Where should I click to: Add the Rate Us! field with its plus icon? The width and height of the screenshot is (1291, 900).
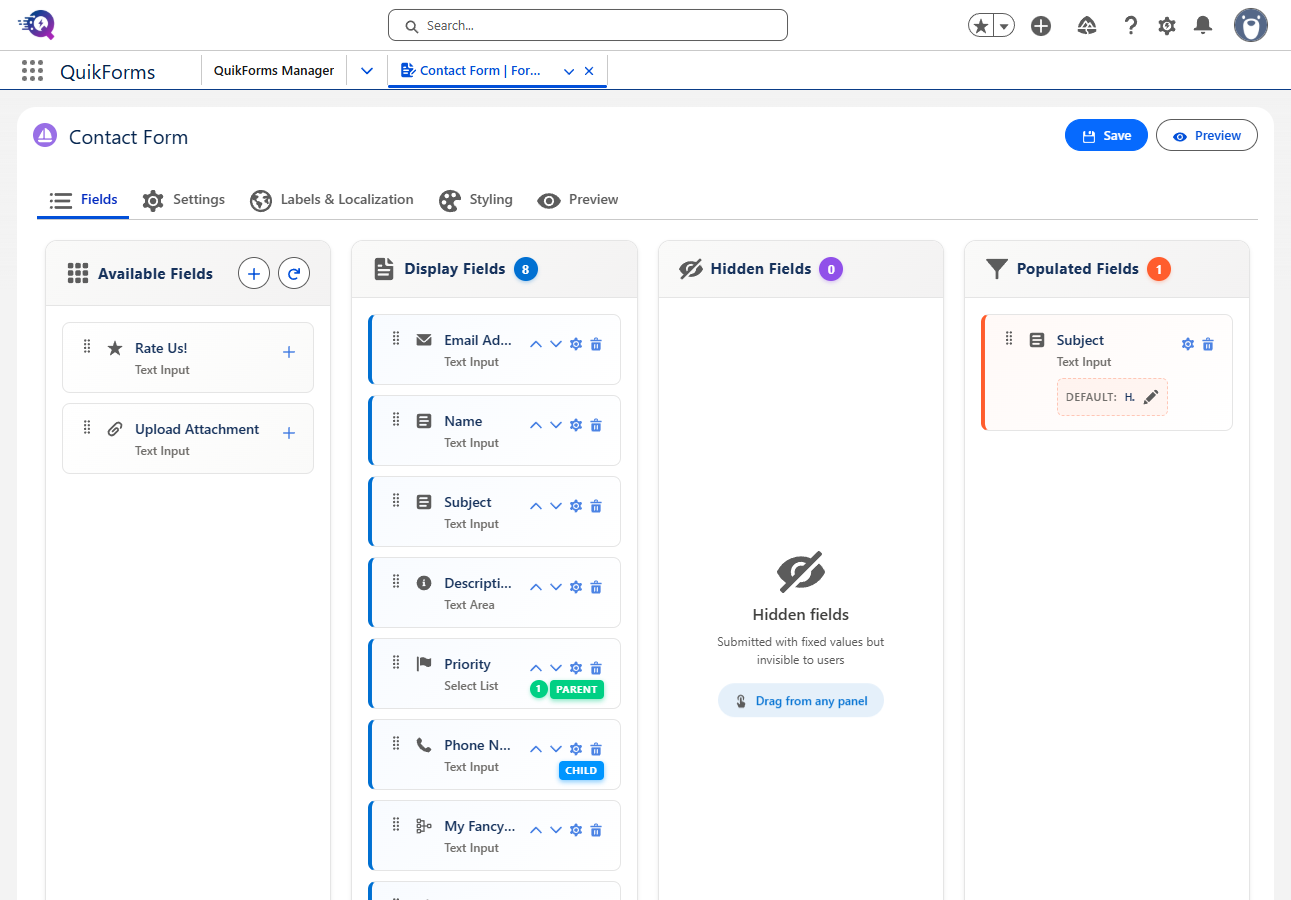click(288, 352)
